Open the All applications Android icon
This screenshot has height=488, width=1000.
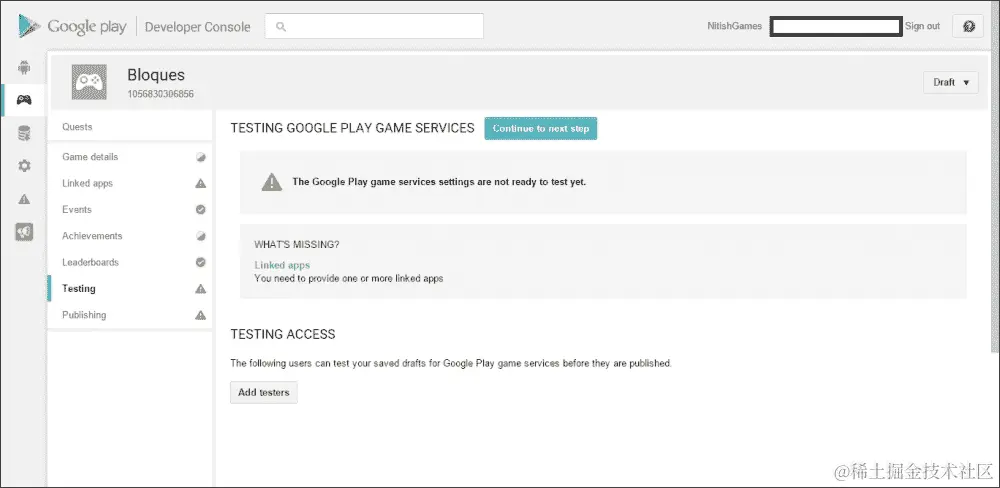point(24,67)
